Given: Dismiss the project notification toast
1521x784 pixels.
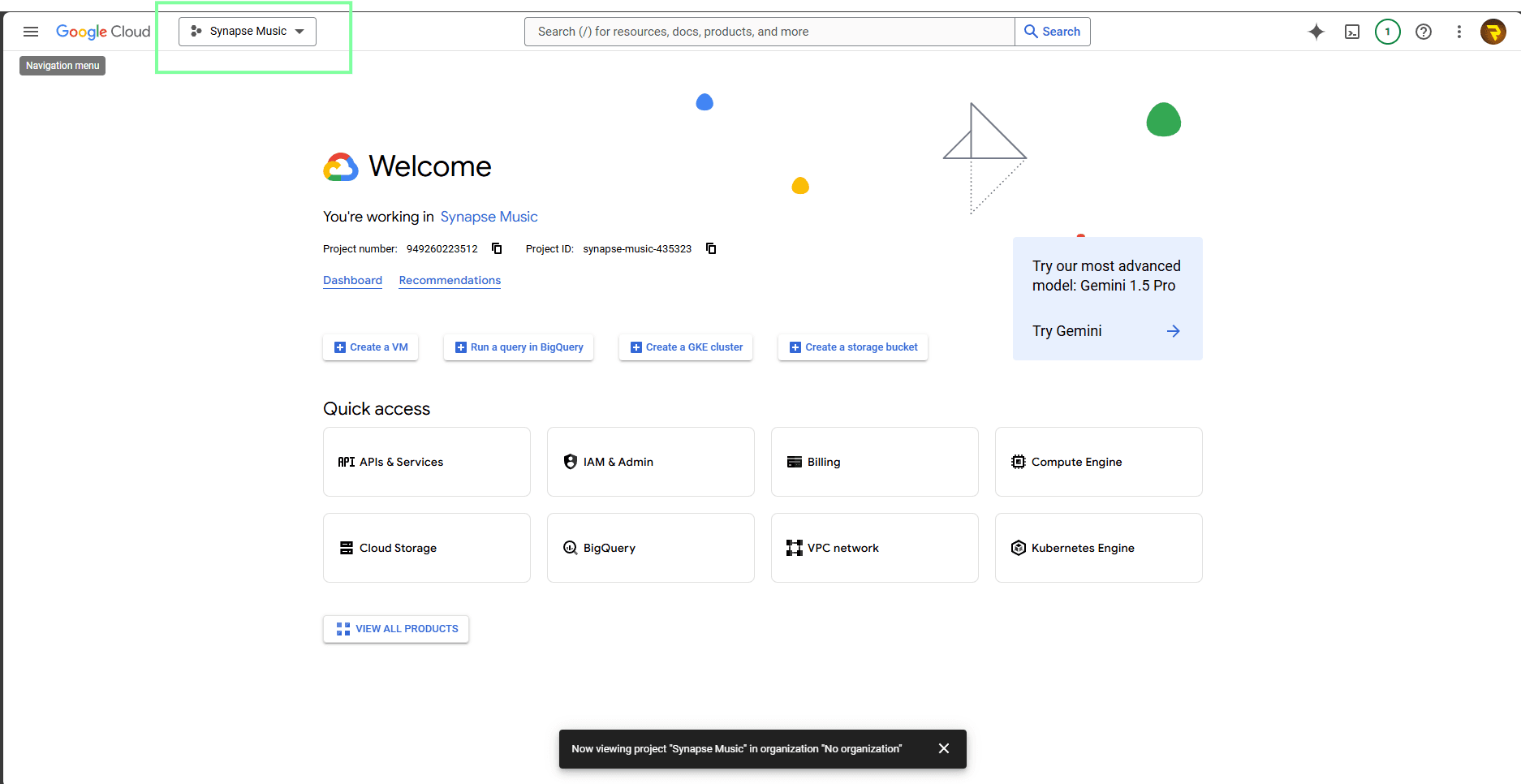Looking at the screenshot, I should coord(944,748).
